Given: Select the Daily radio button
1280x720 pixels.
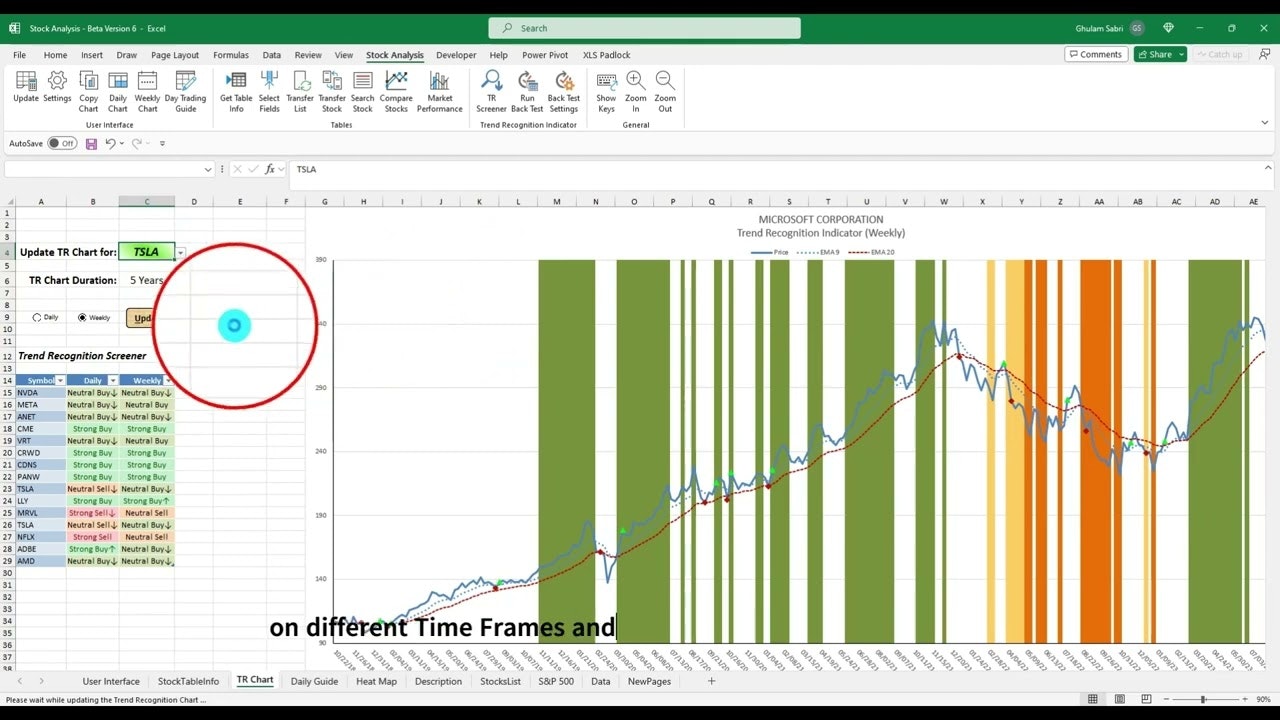Looking at the screenshot, I should [37, 317].
